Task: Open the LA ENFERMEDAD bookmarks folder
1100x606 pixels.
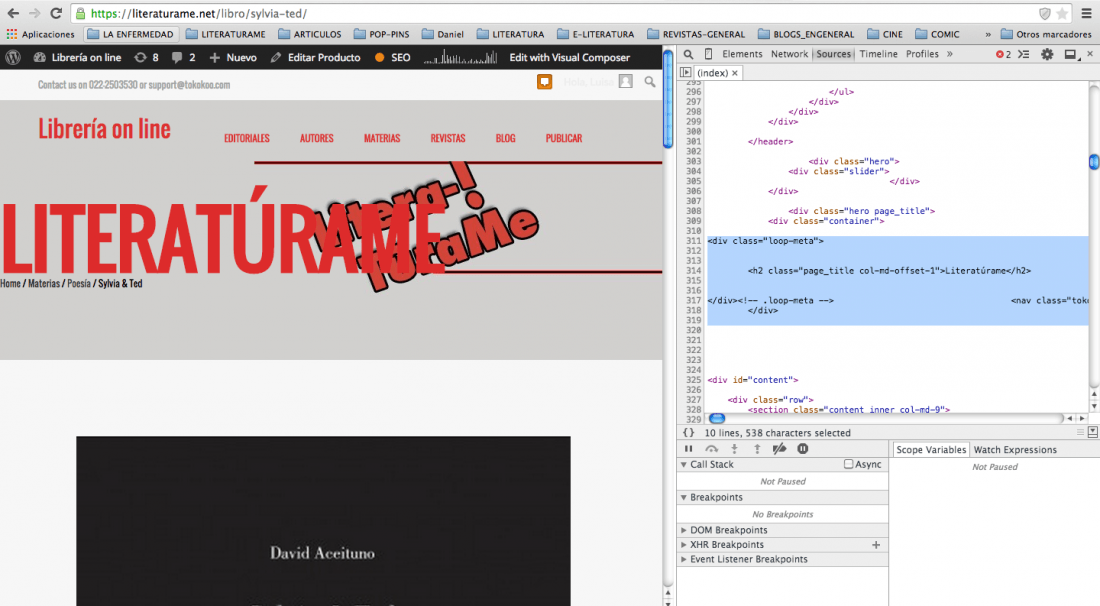Action: [130, 34]
